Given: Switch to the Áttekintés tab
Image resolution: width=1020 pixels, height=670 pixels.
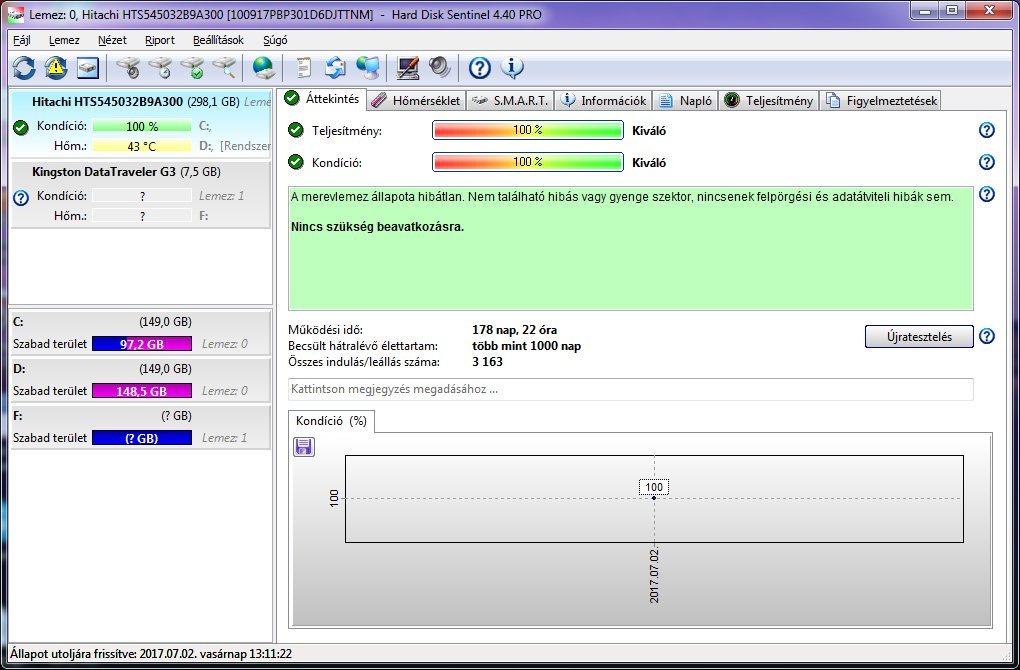Looking at the screenshot, I should 324,99.
